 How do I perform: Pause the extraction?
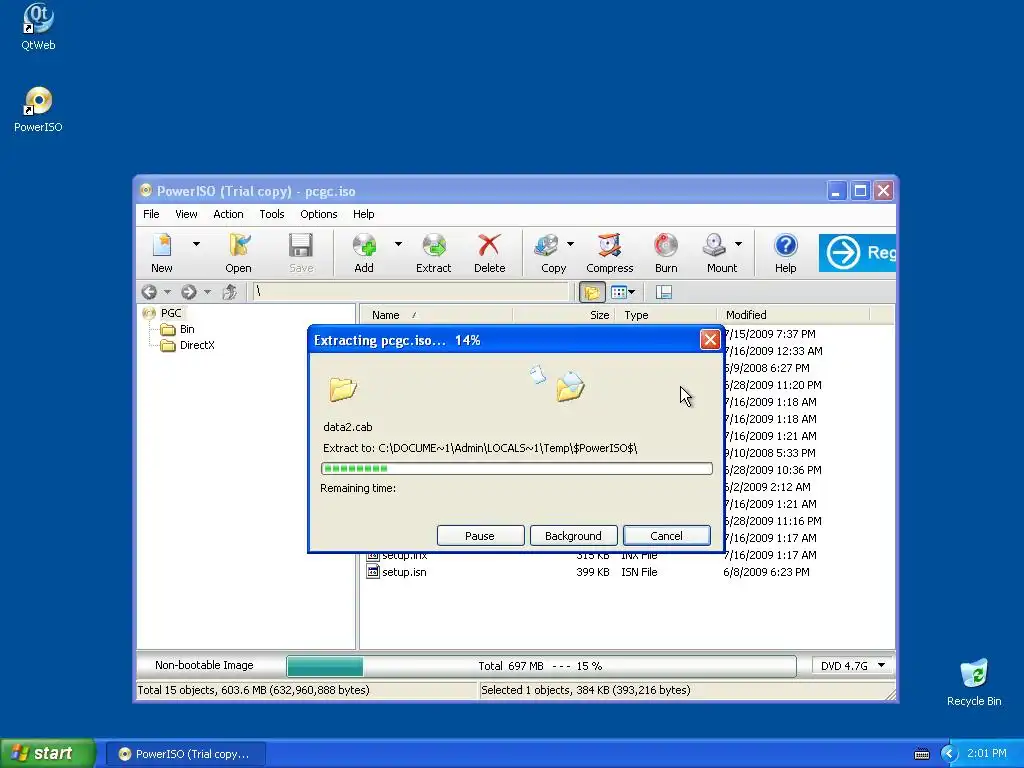[480, 536]
